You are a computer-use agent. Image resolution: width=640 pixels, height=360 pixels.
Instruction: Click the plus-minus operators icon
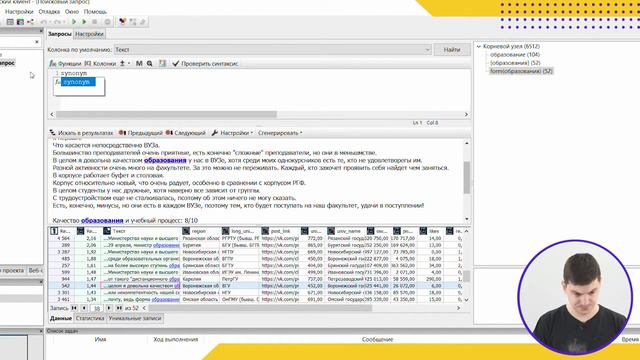[x=122, y=64]
